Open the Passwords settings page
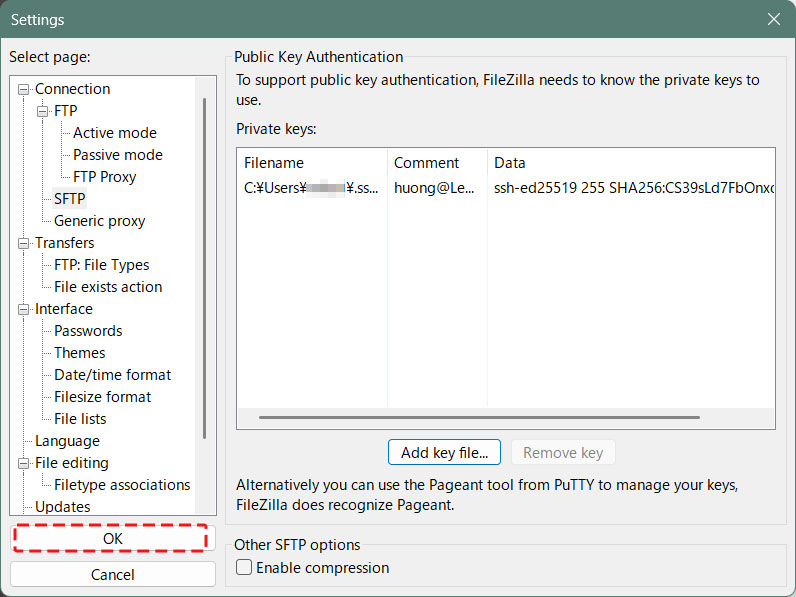 pos(88,331)
